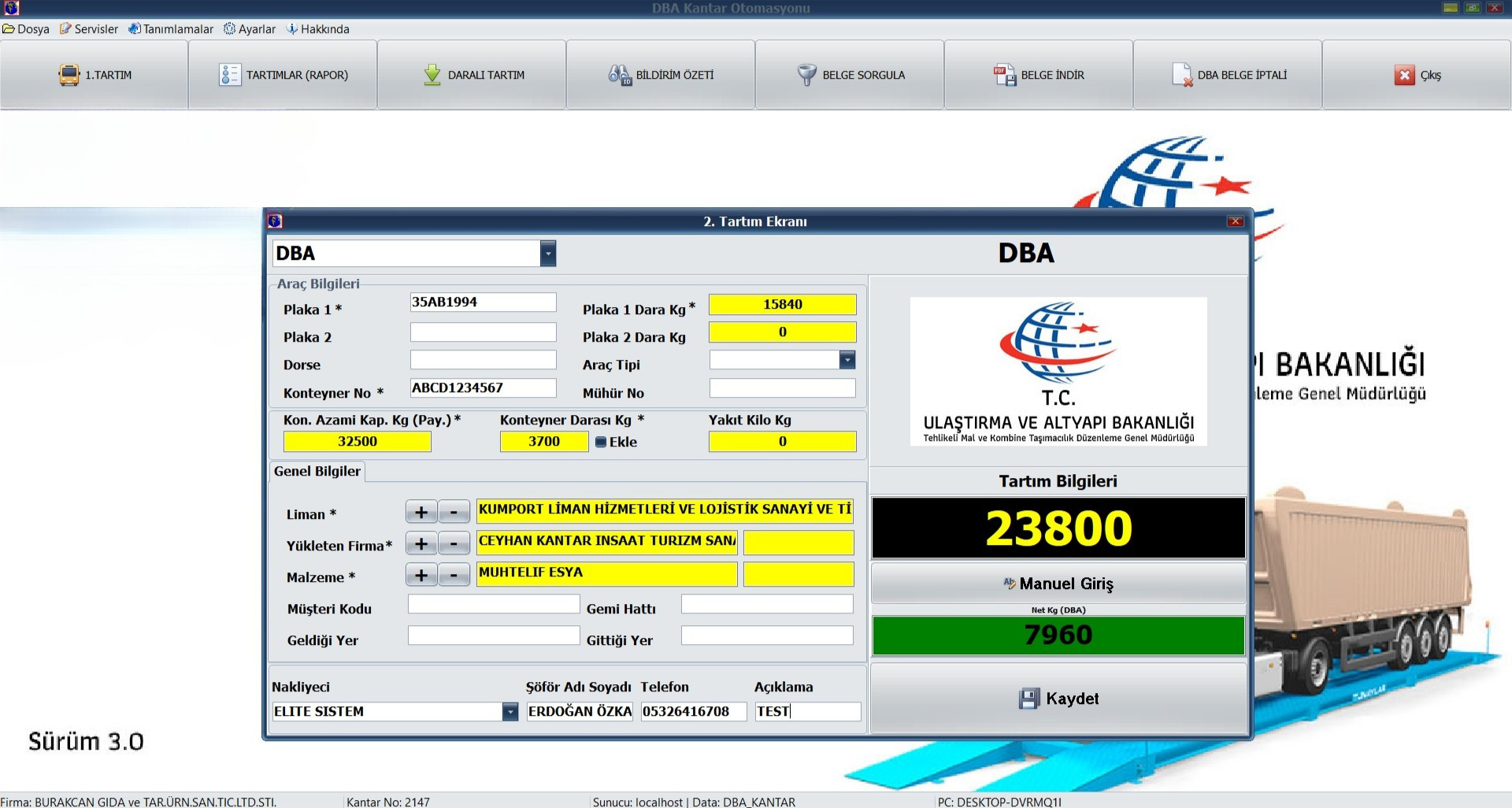
Task: Click the BELGE İNDİR PDF icon
Action: click(x=1005, y=75)
